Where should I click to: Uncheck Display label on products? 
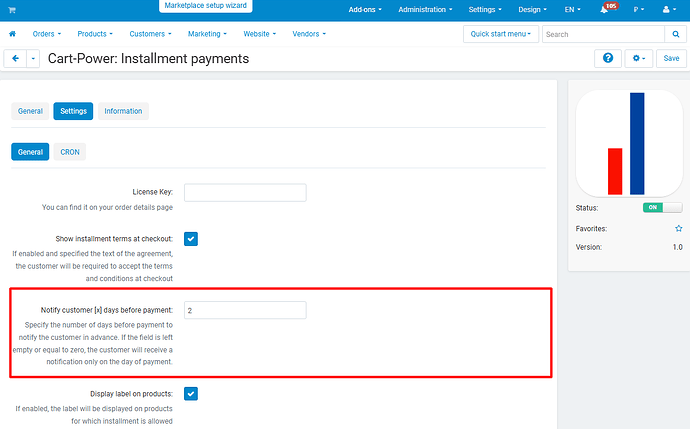(x=191, y=393)
